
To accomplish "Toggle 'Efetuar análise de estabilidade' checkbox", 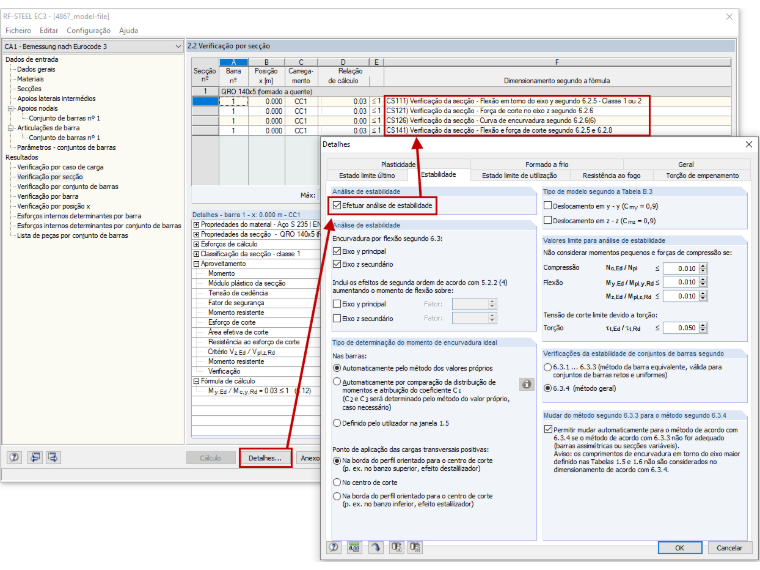I will (337, 206).
